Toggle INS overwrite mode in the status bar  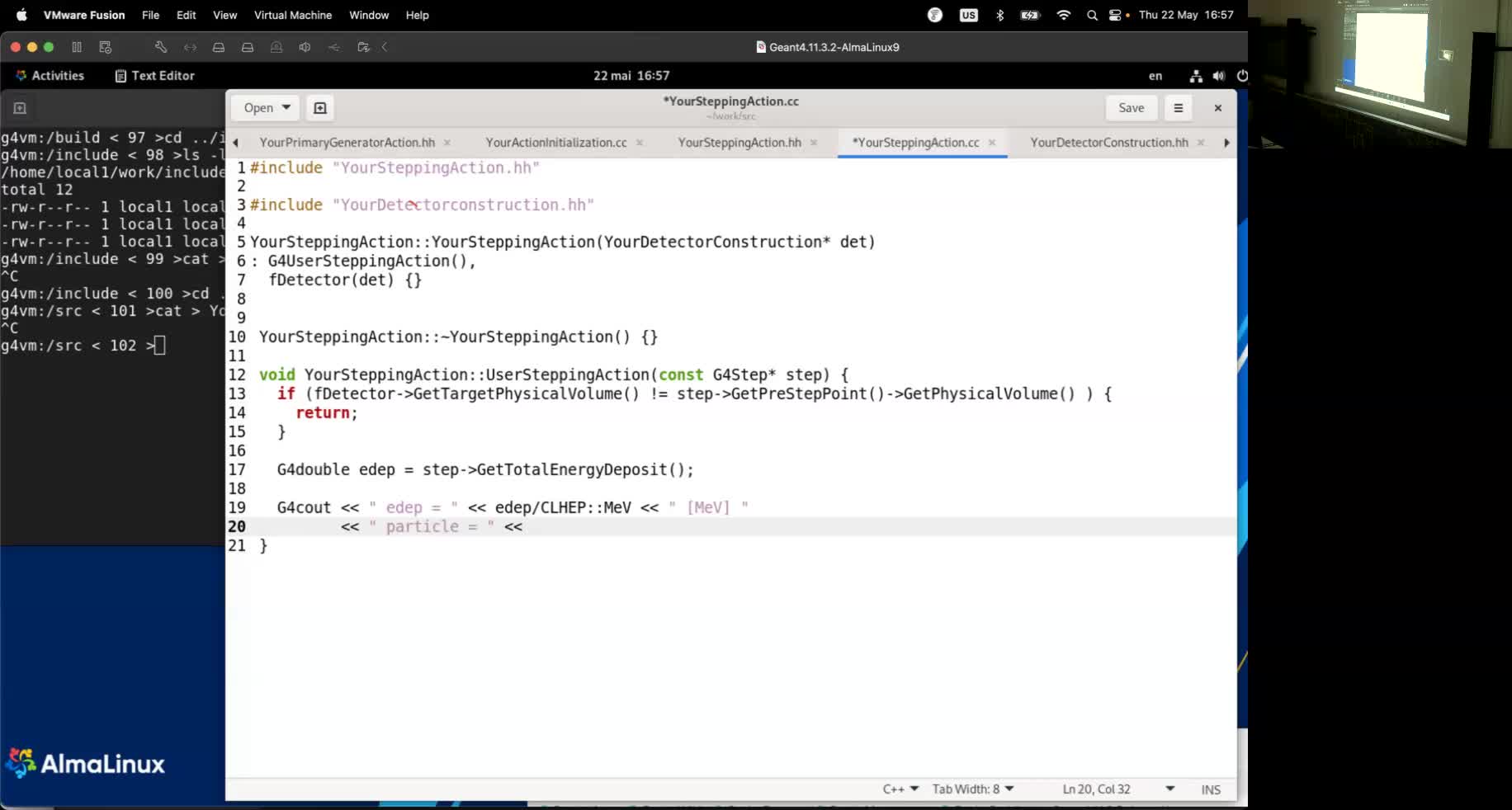coord(1211,789)
